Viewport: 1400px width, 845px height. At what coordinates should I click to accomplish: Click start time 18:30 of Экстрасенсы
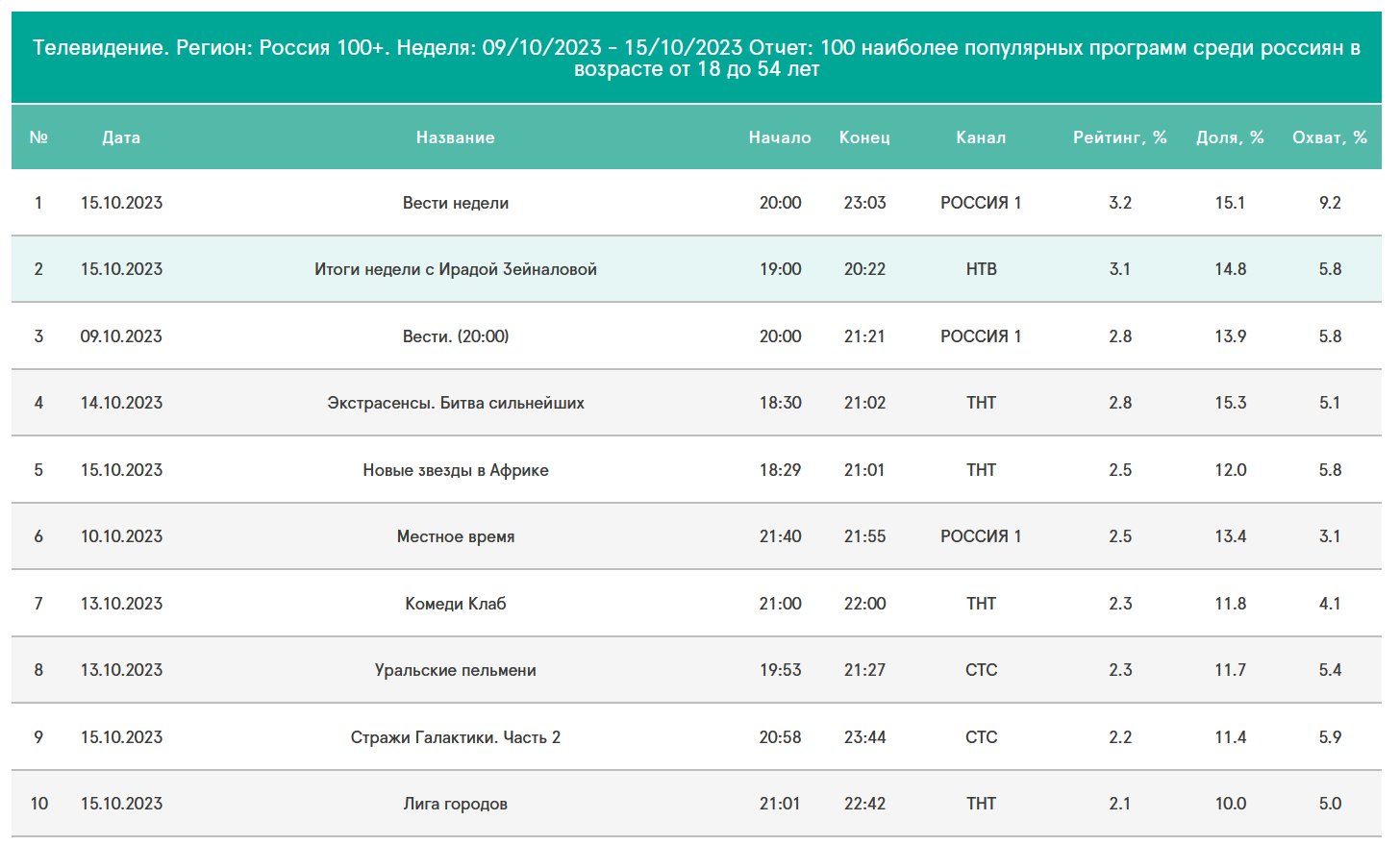780,403
